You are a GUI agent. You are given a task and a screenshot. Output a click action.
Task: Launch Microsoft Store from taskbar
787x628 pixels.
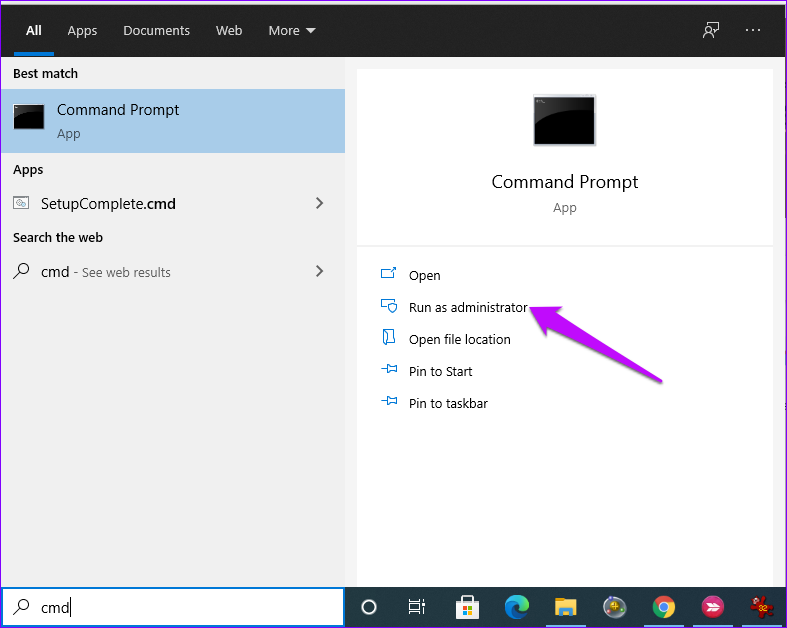pos(467,607)
